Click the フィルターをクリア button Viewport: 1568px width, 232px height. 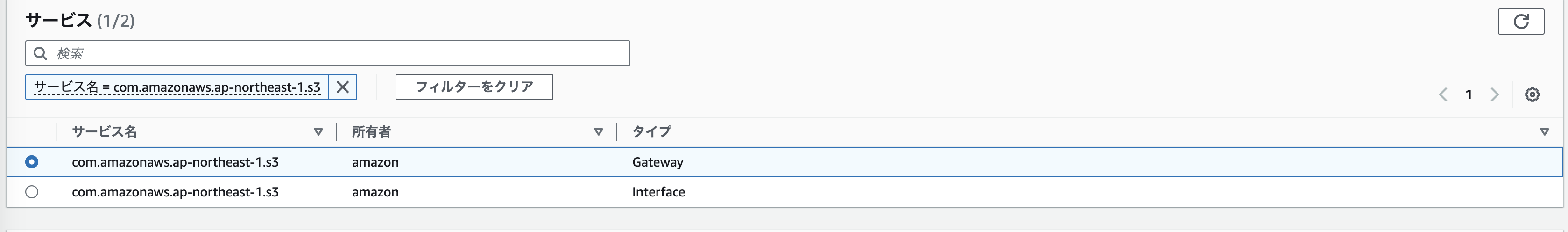tap(474, 87)
